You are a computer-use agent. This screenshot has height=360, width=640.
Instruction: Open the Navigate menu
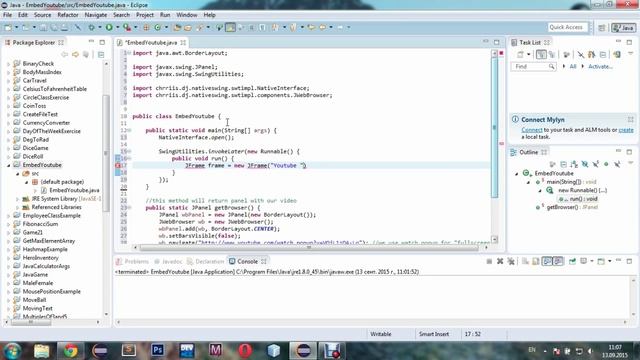click(x=96, y=15)
